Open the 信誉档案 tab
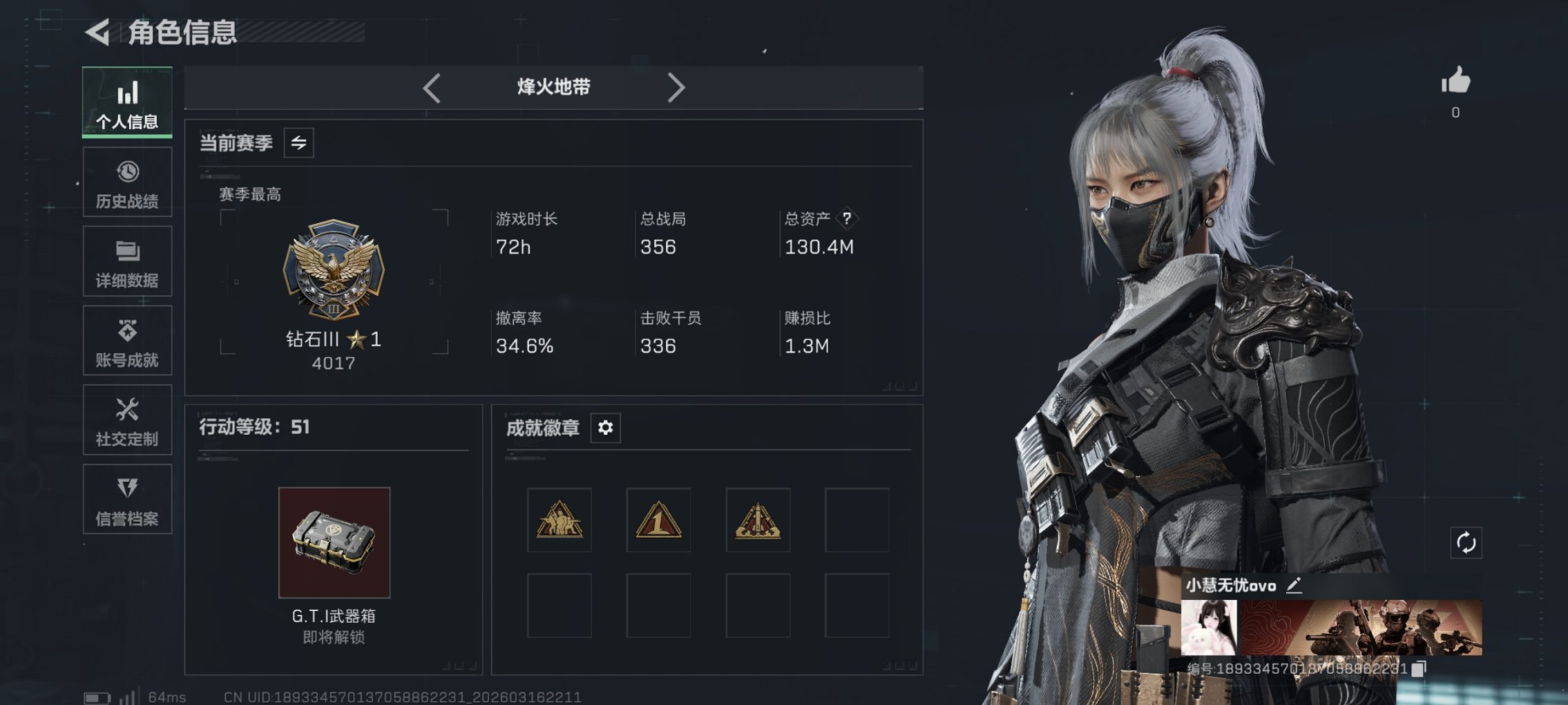Screen dimensions: 1568x705 [x=127, y=499]
